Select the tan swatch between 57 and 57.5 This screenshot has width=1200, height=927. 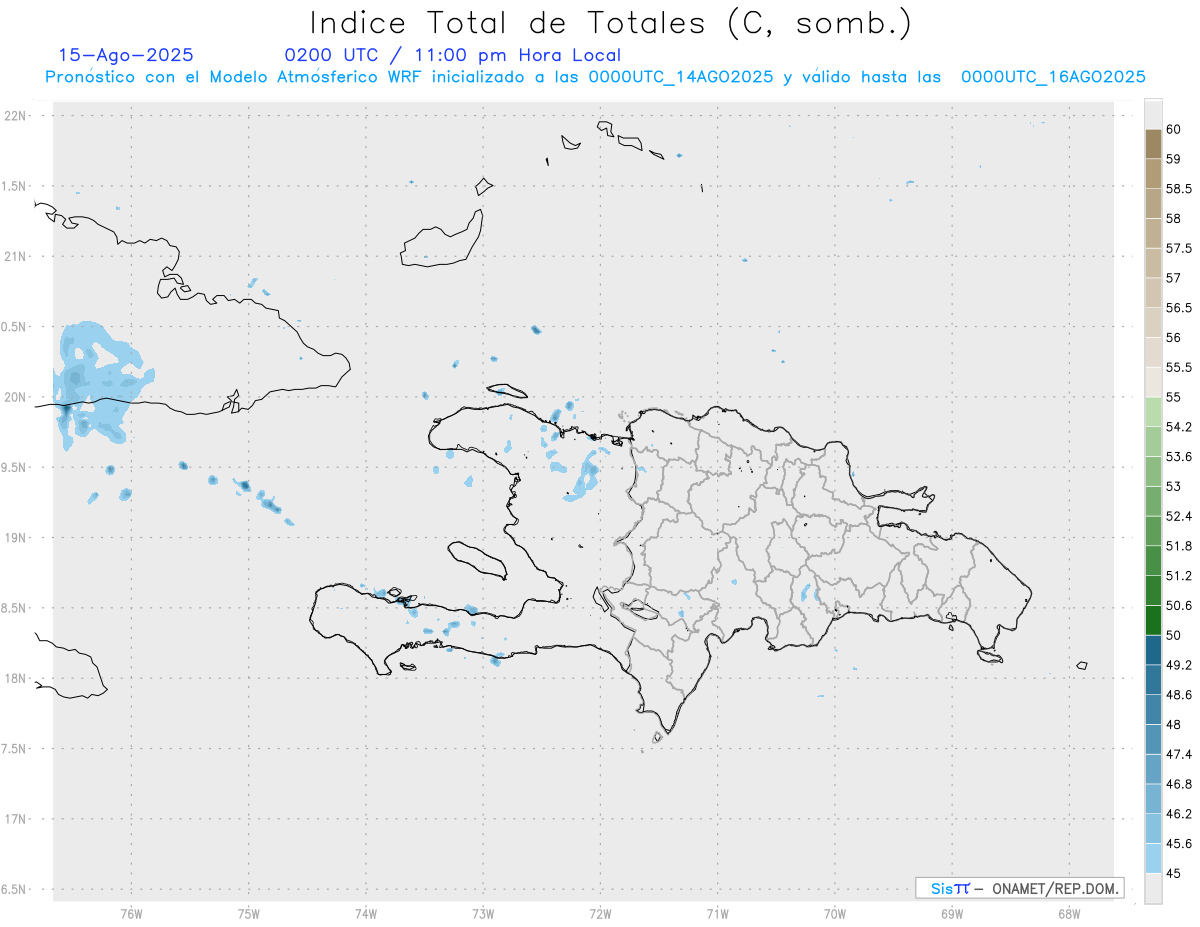(1153, 263)
